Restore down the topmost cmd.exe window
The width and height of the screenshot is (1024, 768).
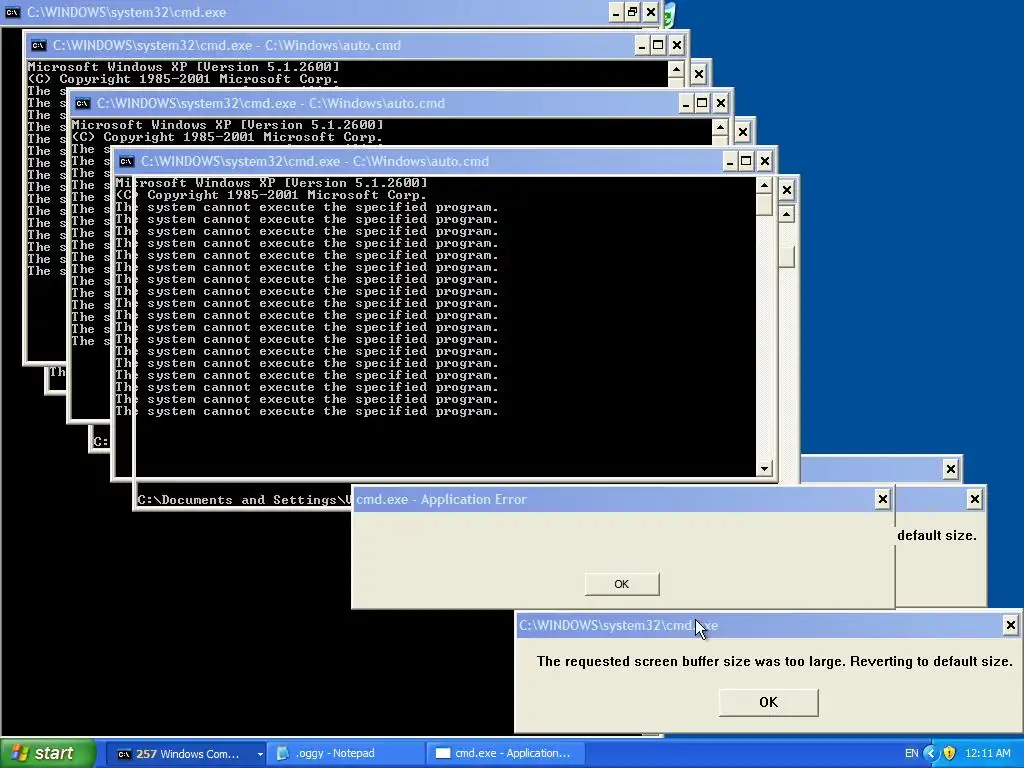[632, 12]
